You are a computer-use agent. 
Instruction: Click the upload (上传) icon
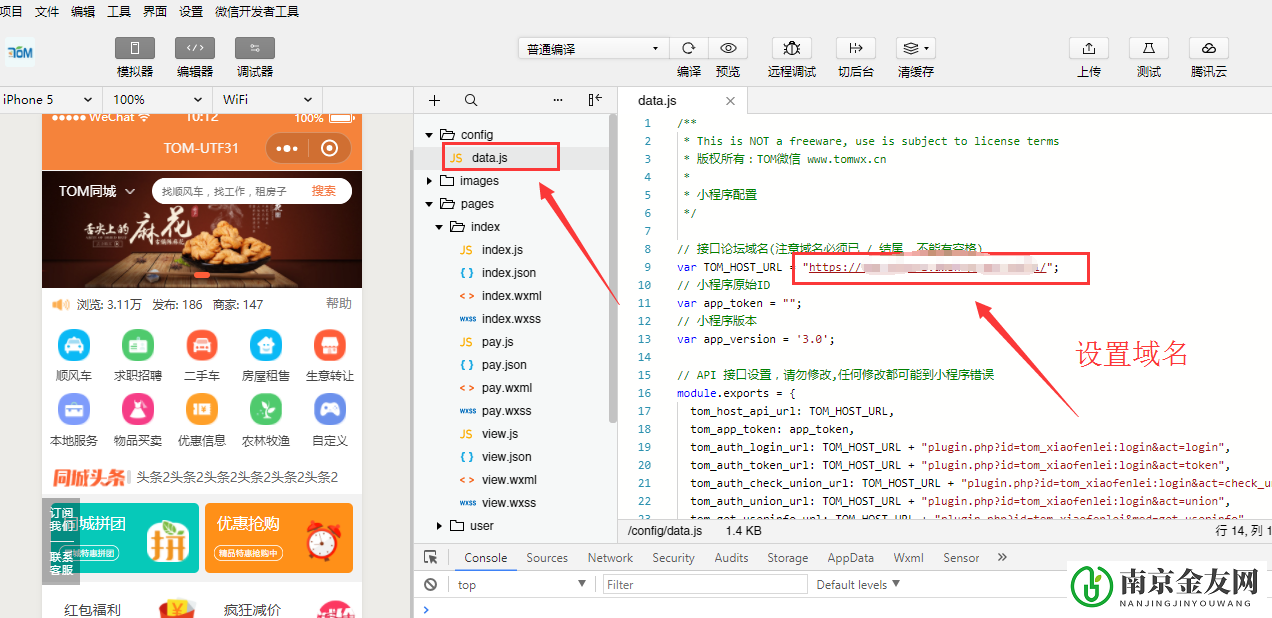[x=1089, y=48]
